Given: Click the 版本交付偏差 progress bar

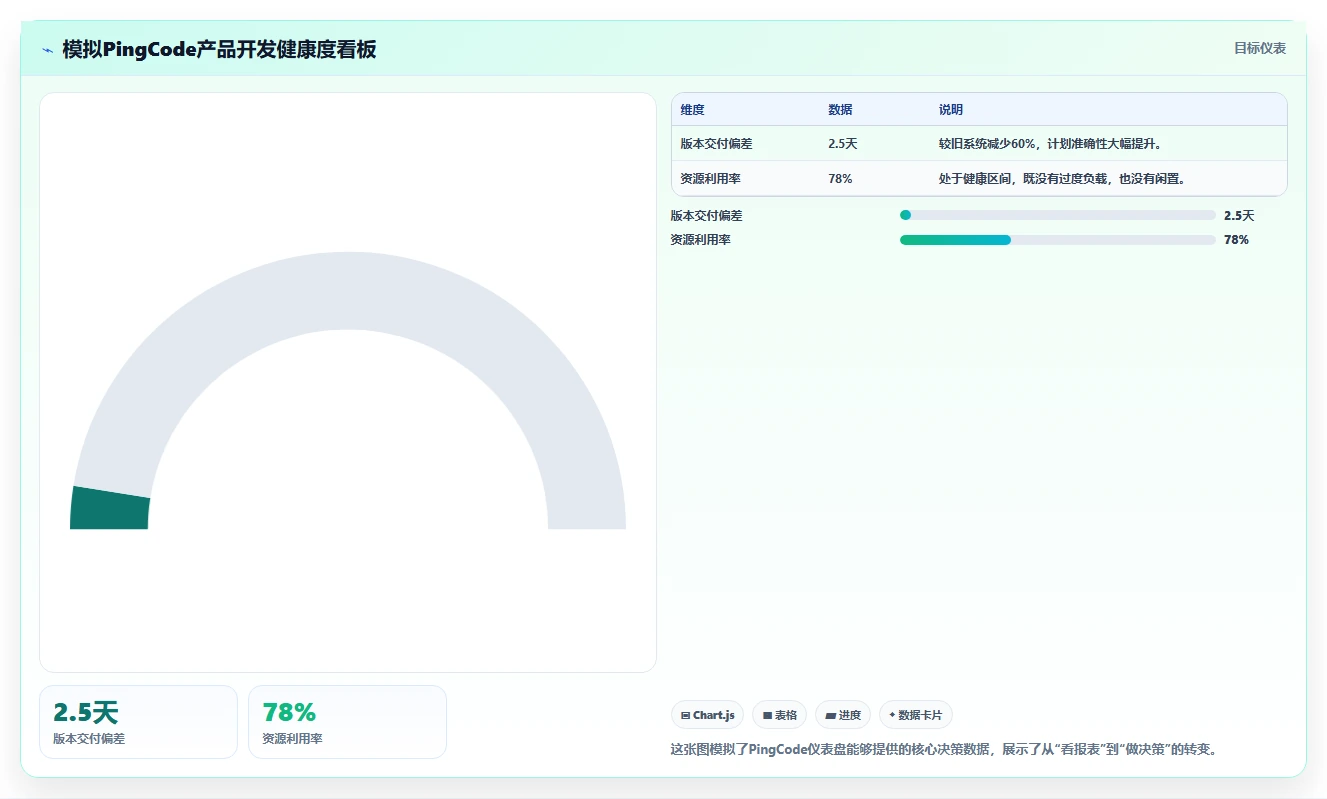Looking at the screenshot, I should coord(1058,215).
